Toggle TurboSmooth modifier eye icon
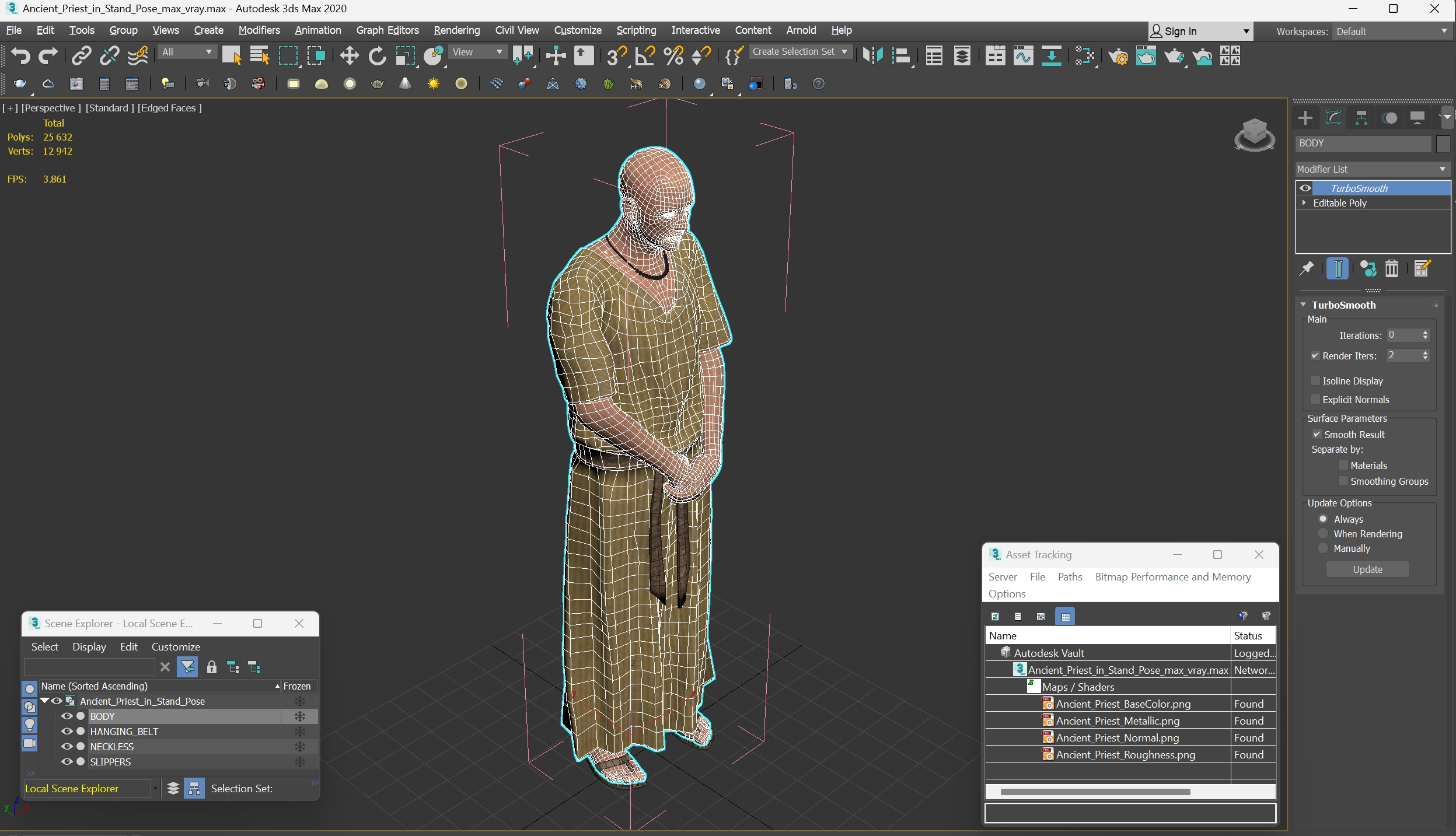This screenshot has width=1456, height=836. pos(1305,188)
